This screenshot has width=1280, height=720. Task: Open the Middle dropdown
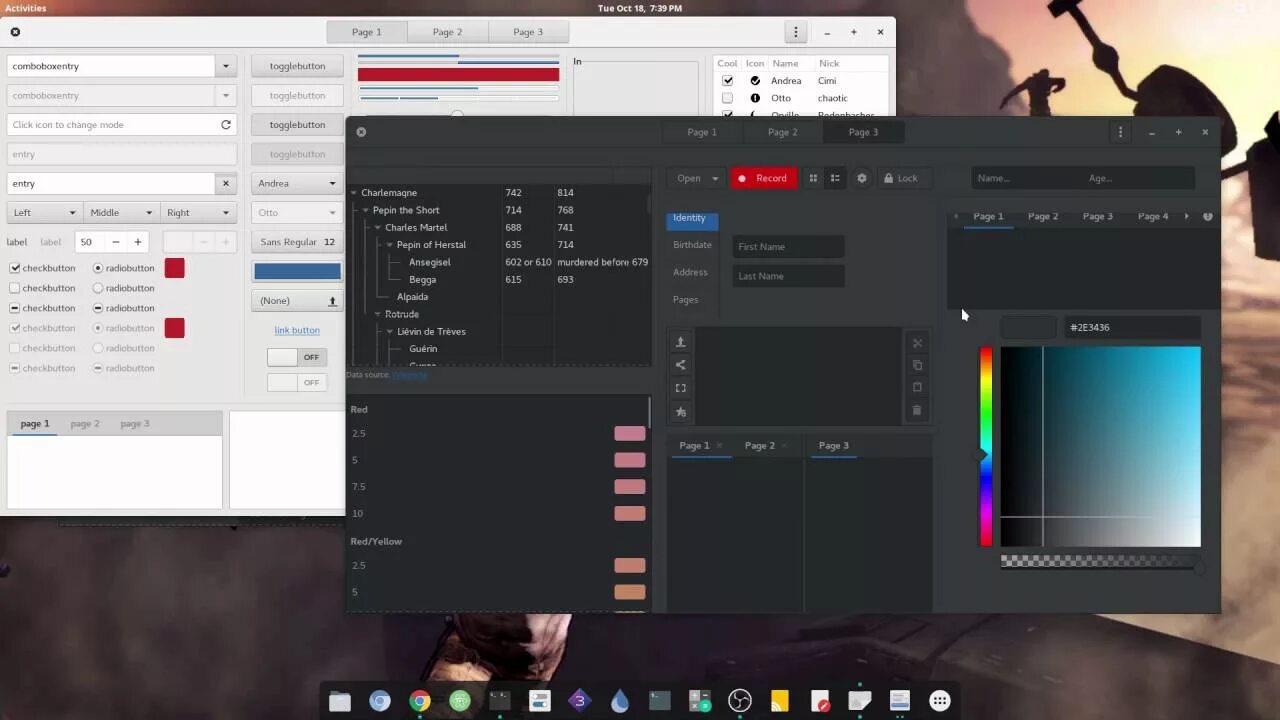coord(122,212)
